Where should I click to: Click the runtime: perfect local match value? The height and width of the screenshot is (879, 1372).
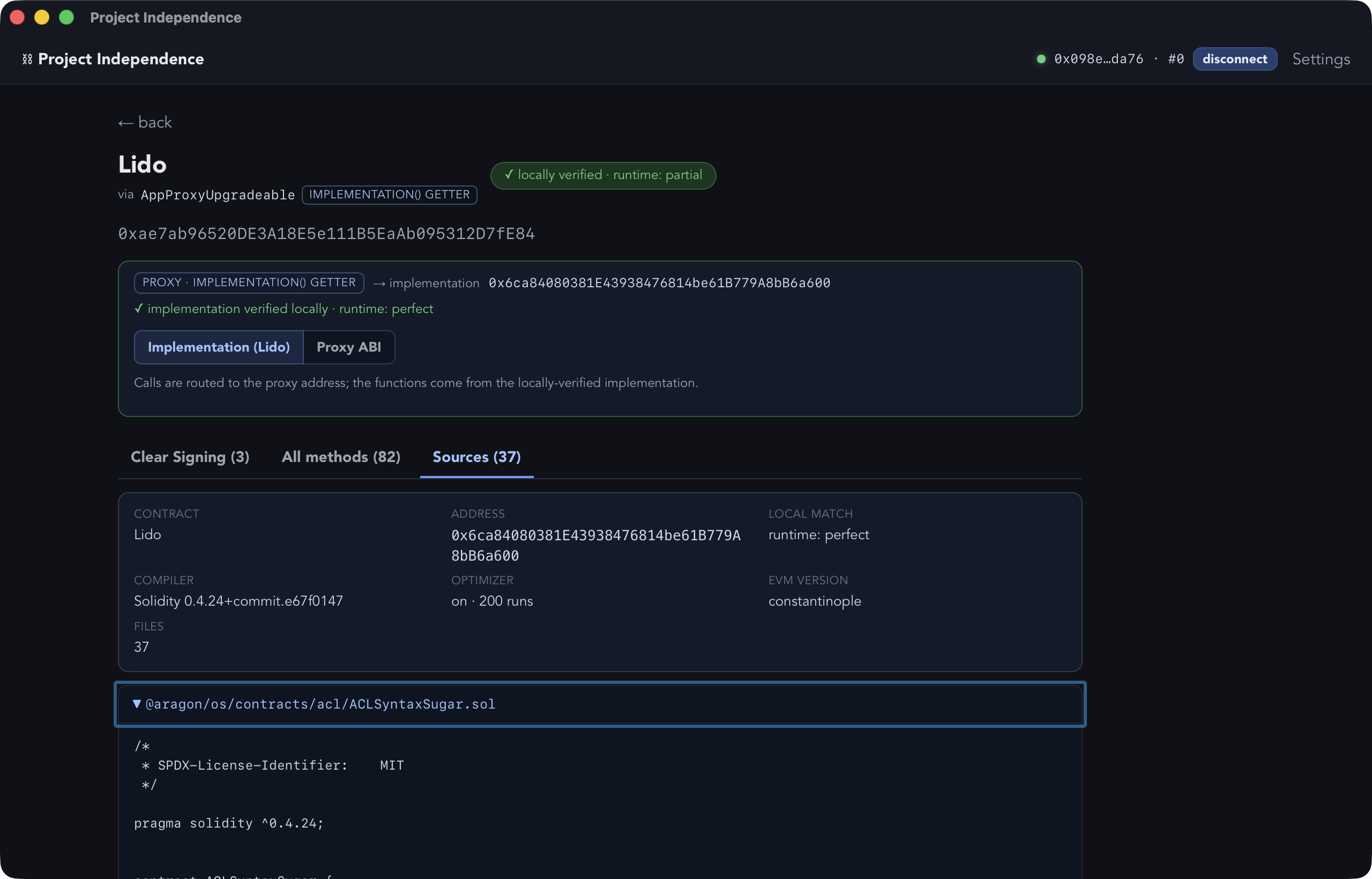click(x=818, y=535)
